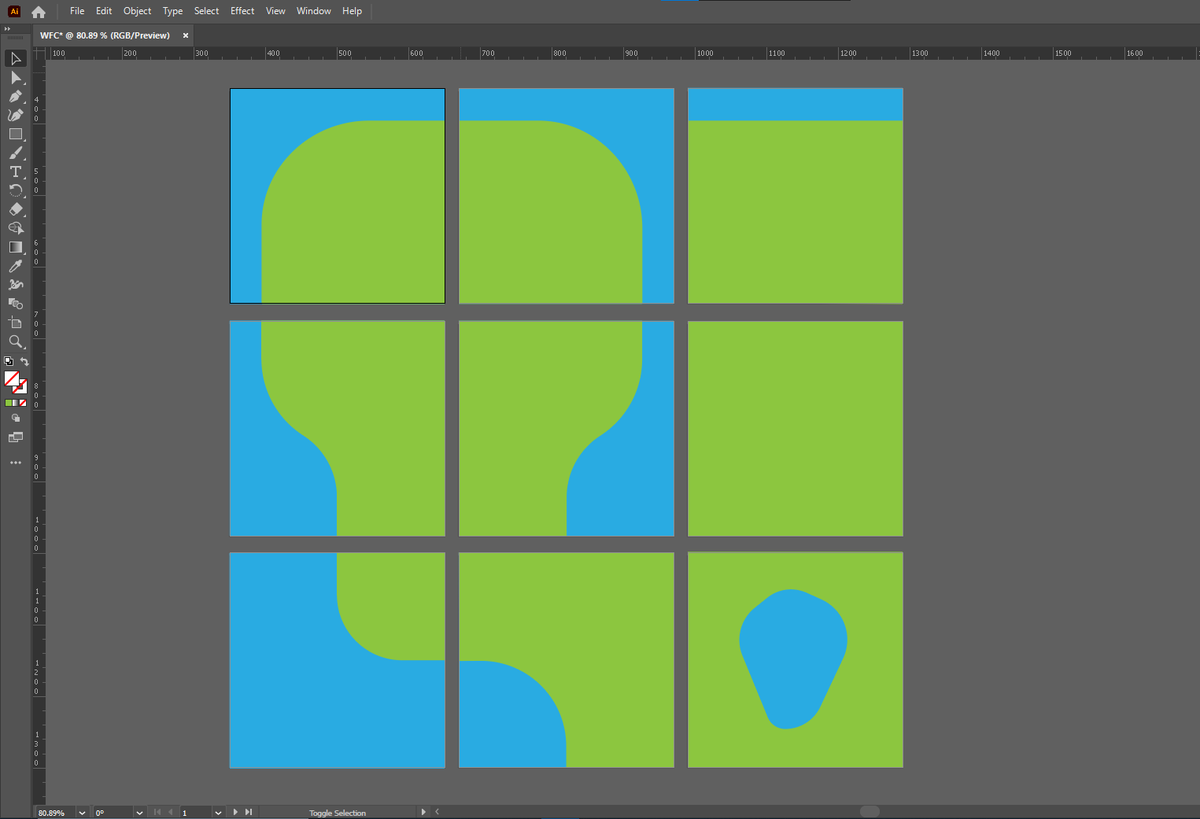Select the Rotate tool

pos(15,190)
